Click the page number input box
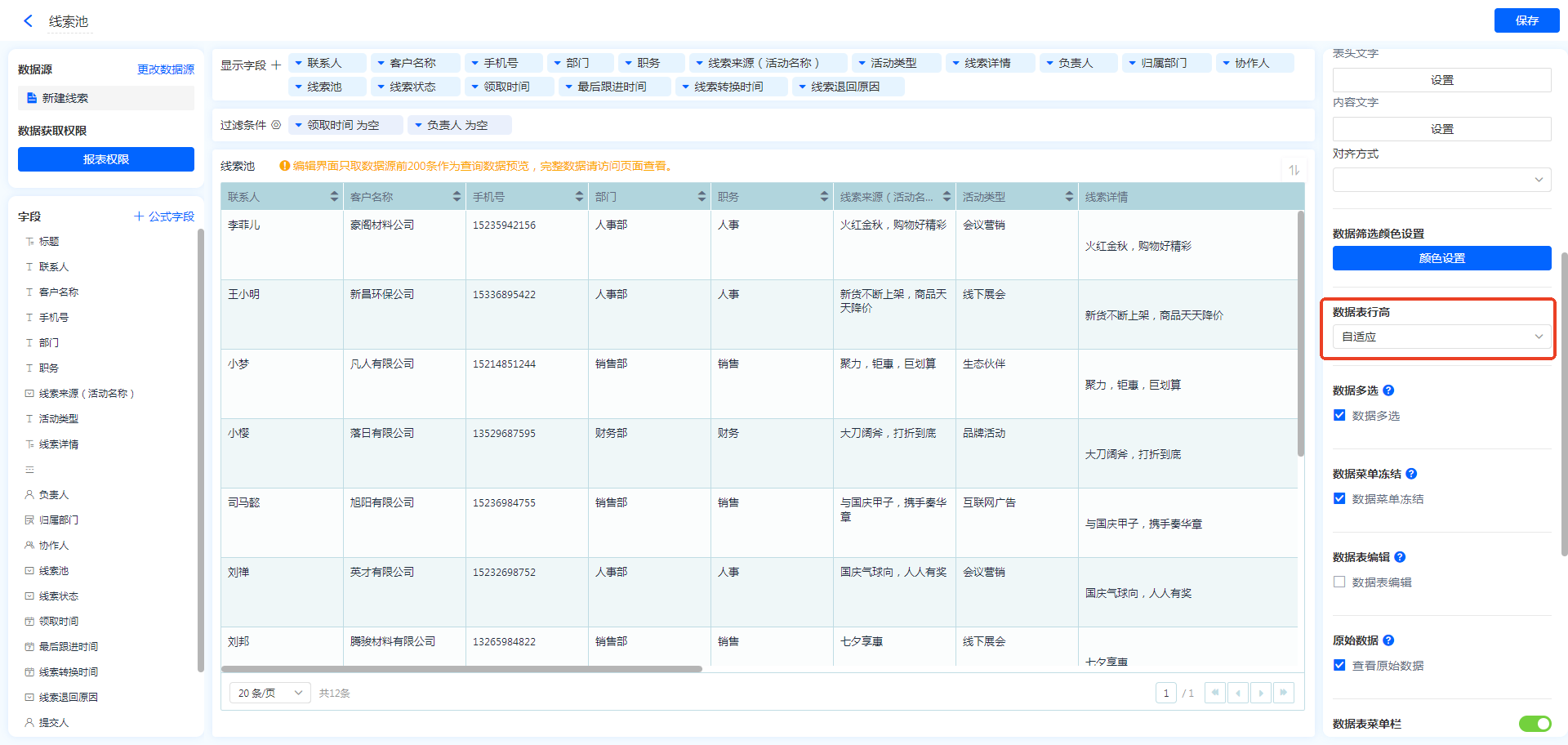 click(1165, 693)
